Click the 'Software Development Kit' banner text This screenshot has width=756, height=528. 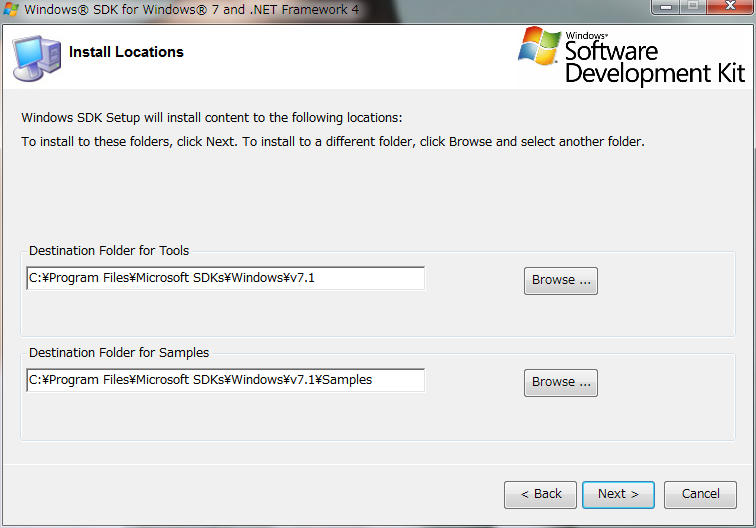pos(655,63)
